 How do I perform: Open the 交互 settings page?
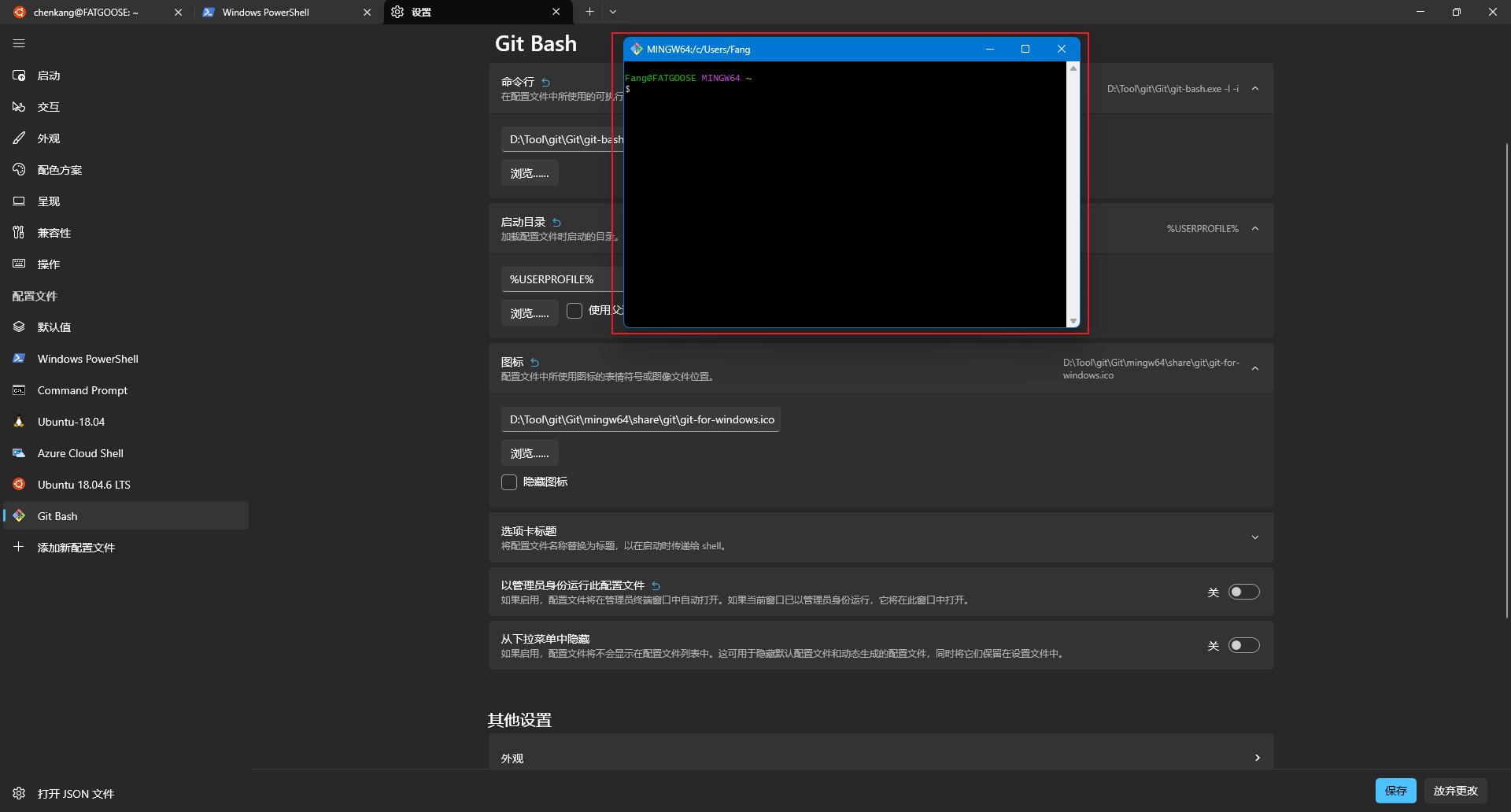[x=126, y=107]
